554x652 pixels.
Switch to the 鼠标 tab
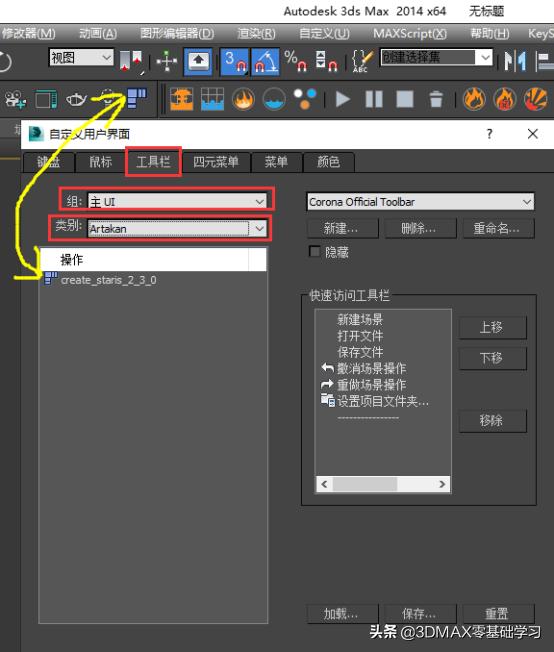(101, 162)
